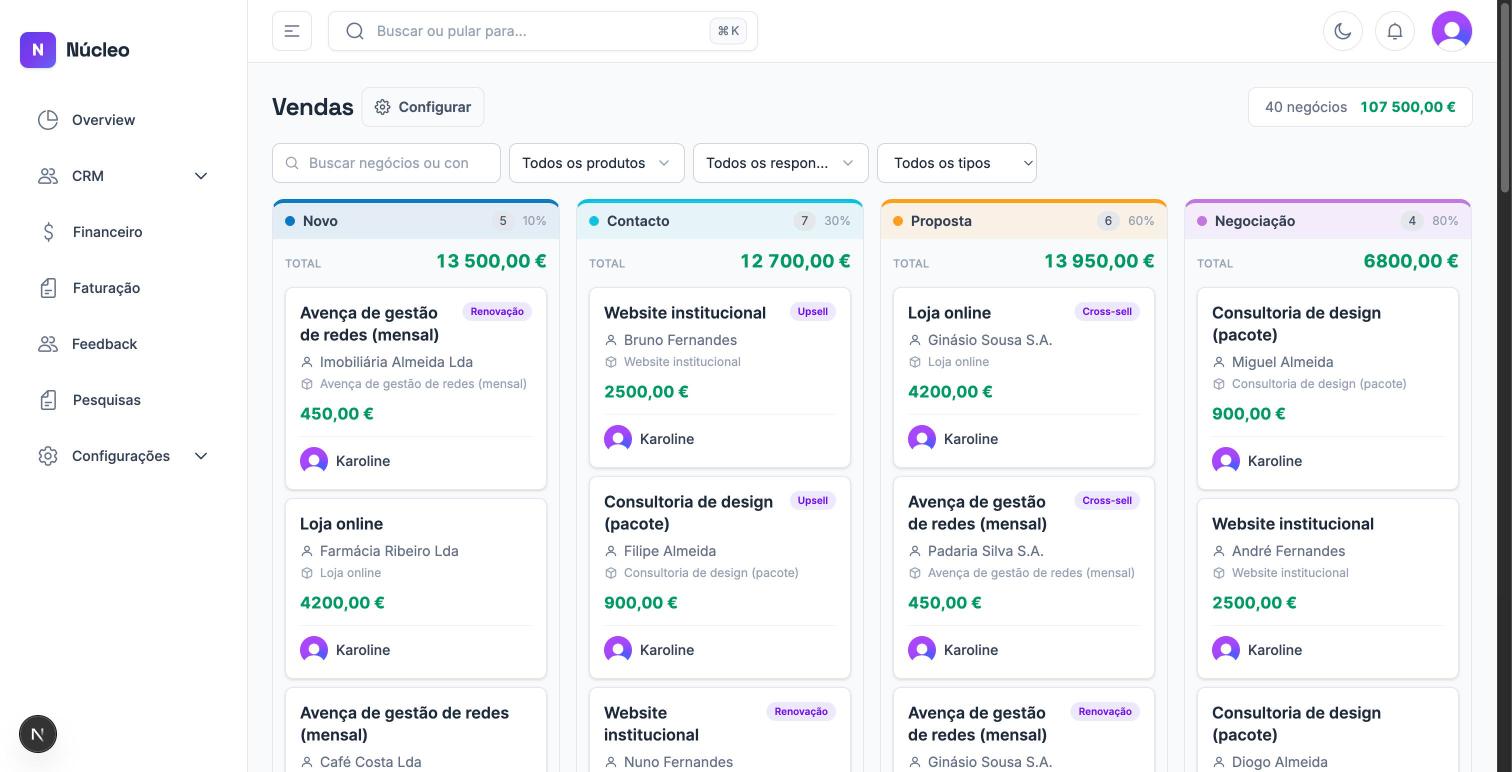Click the Feedback people icon
This screenshot has width=1512, height=772.
48,344
